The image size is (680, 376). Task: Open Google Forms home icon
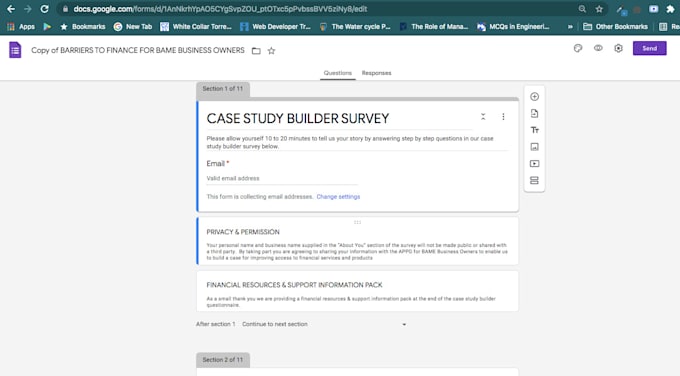15,50
